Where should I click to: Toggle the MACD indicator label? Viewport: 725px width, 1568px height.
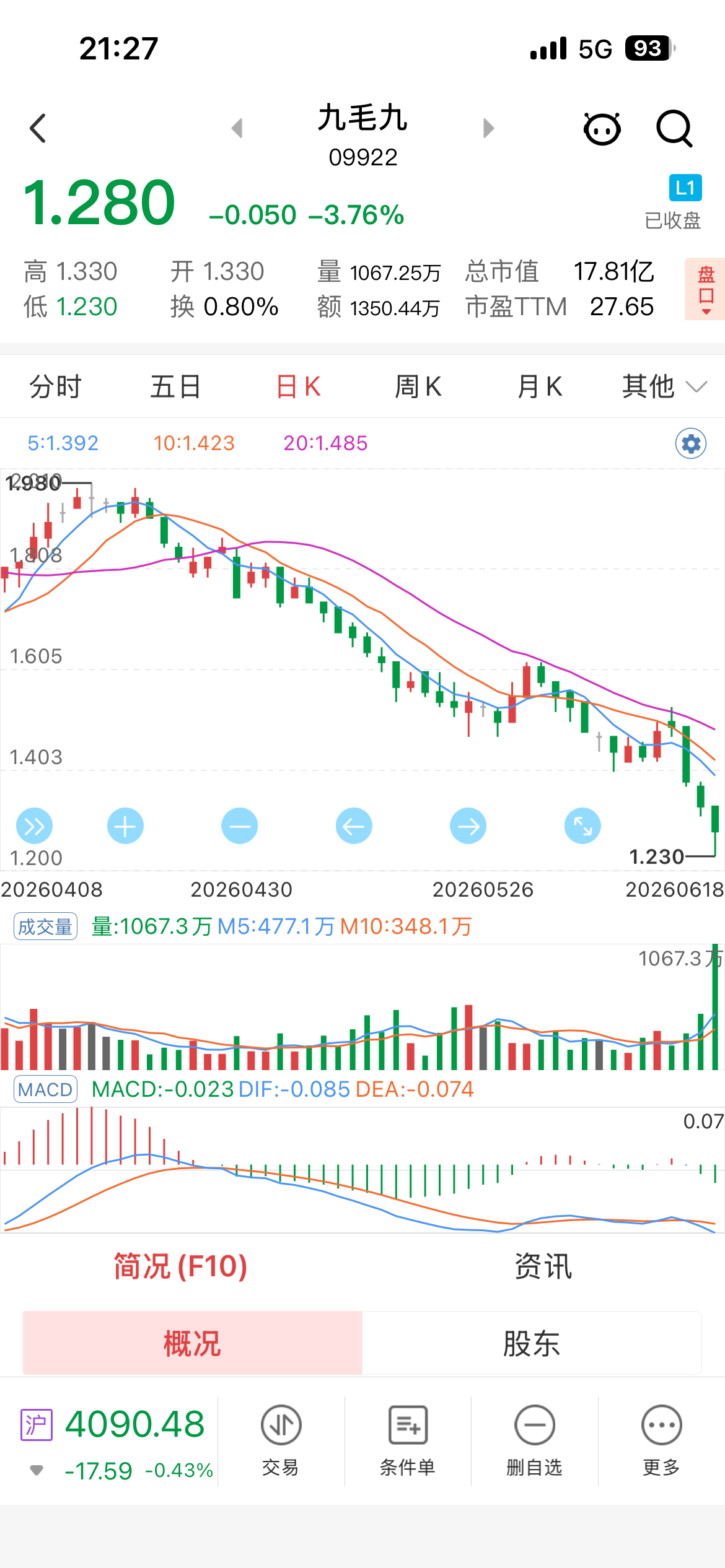pos(45,1089)
